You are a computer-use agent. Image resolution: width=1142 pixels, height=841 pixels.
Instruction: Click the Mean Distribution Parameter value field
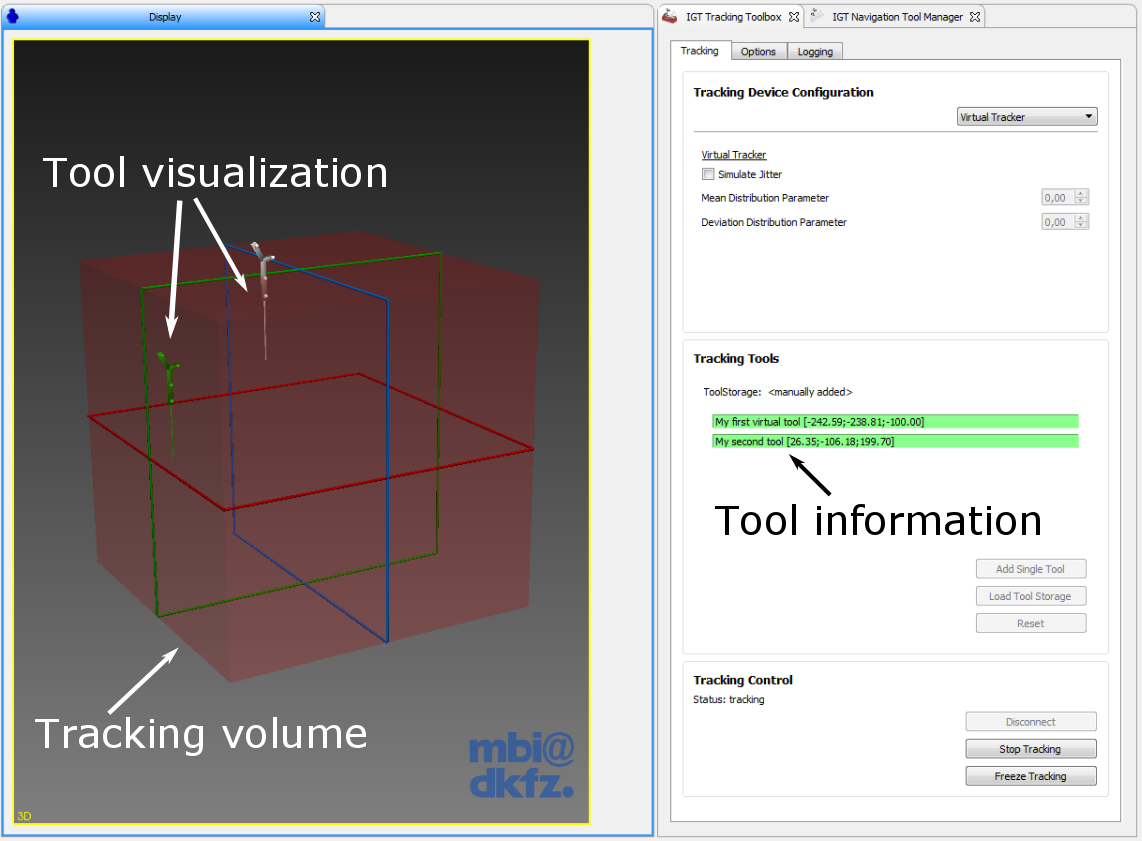click(x=1058, y=197)
